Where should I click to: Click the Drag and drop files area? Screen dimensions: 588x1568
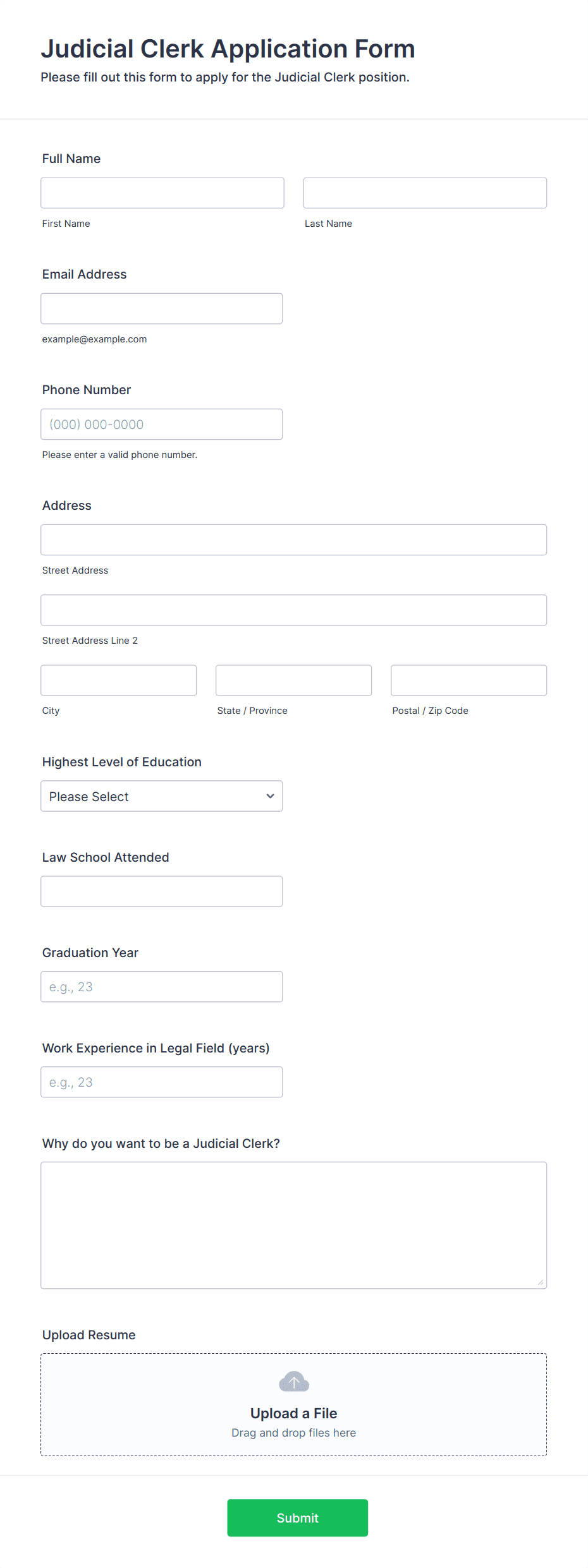[x=294, y=1404]
